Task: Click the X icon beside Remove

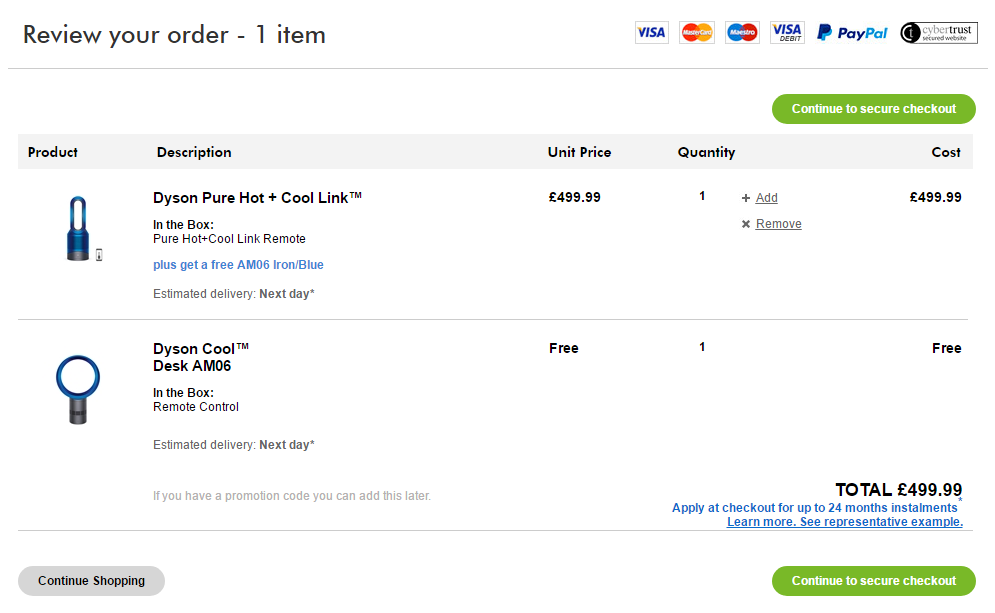Action: pyautogui.click(x=746, y=224)
